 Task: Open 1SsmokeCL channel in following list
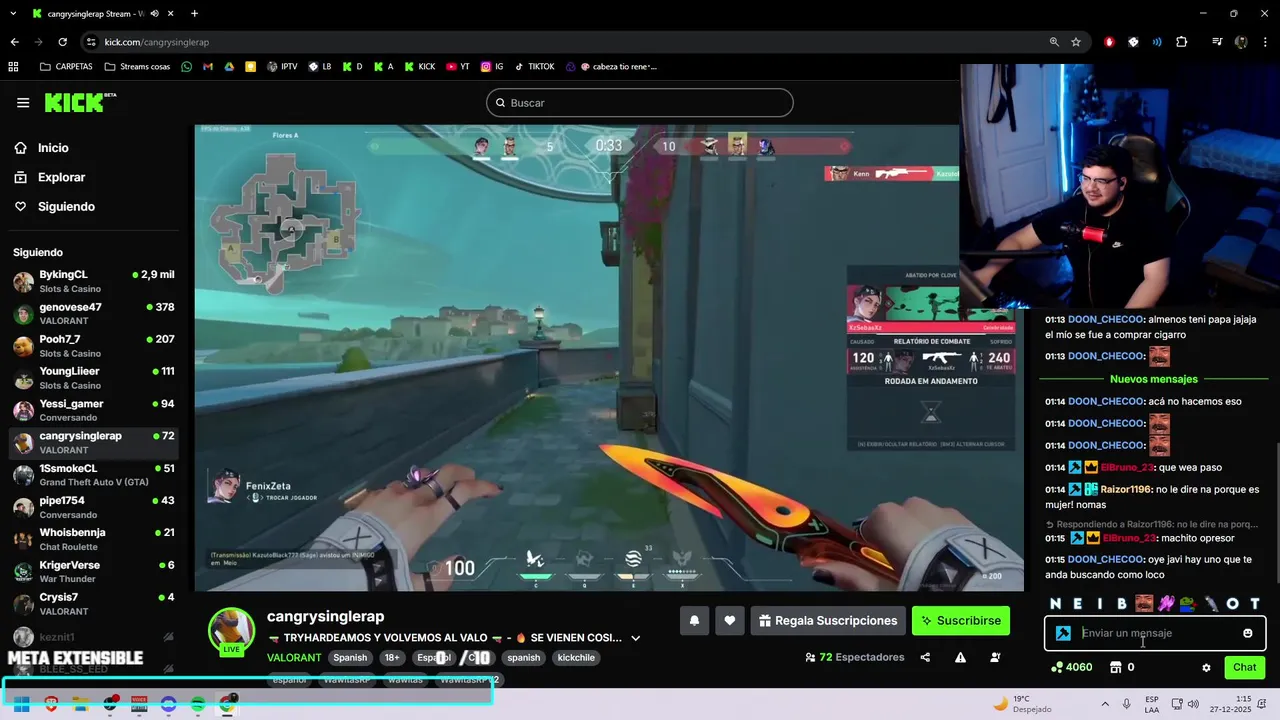pyautogui.click(x=94, y=475)
